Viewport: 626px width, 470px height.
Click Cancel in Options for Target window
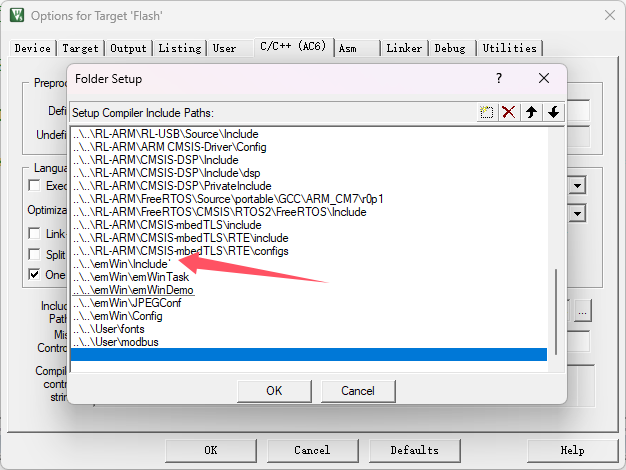[312, 450]
